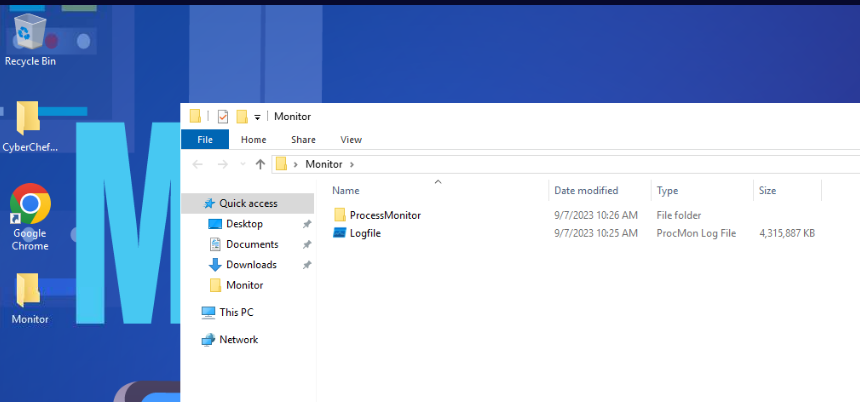The width and height of the screenshot is (860, 402).
Task: Click the Back navigation arrow
Action: coord(197,164)
